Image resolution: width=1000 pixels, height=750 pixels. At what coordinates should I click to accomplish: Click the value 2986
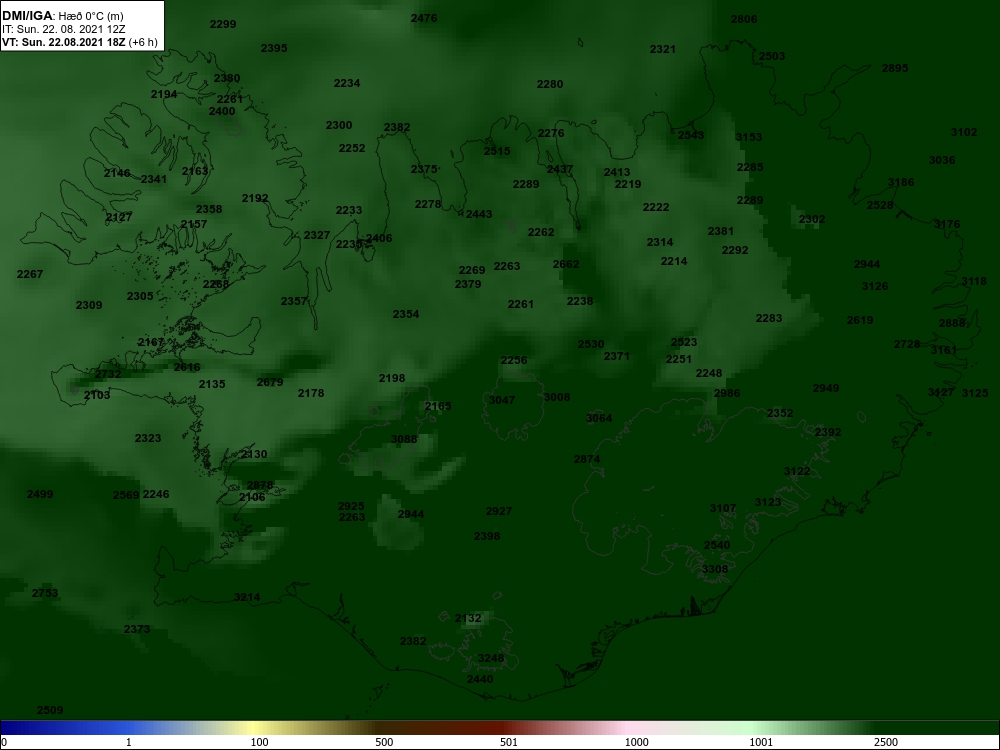727,393
